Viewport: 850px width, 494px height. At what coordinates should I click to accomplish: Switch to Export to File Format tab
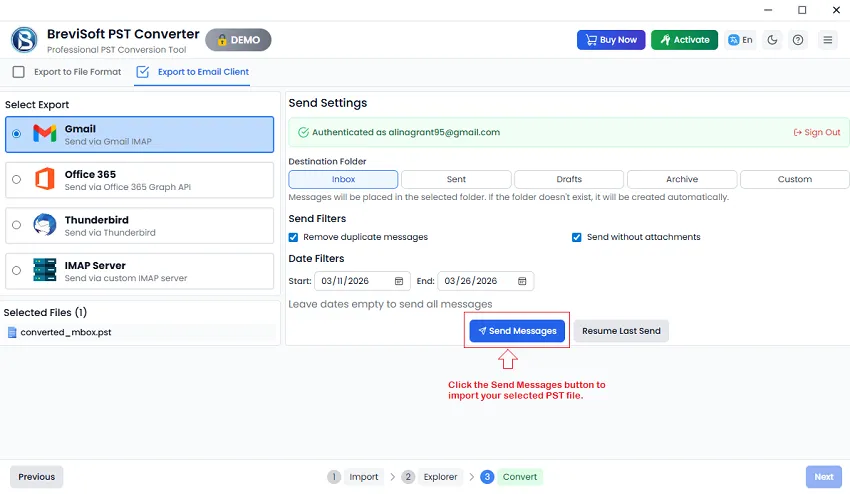coord(67,72)
